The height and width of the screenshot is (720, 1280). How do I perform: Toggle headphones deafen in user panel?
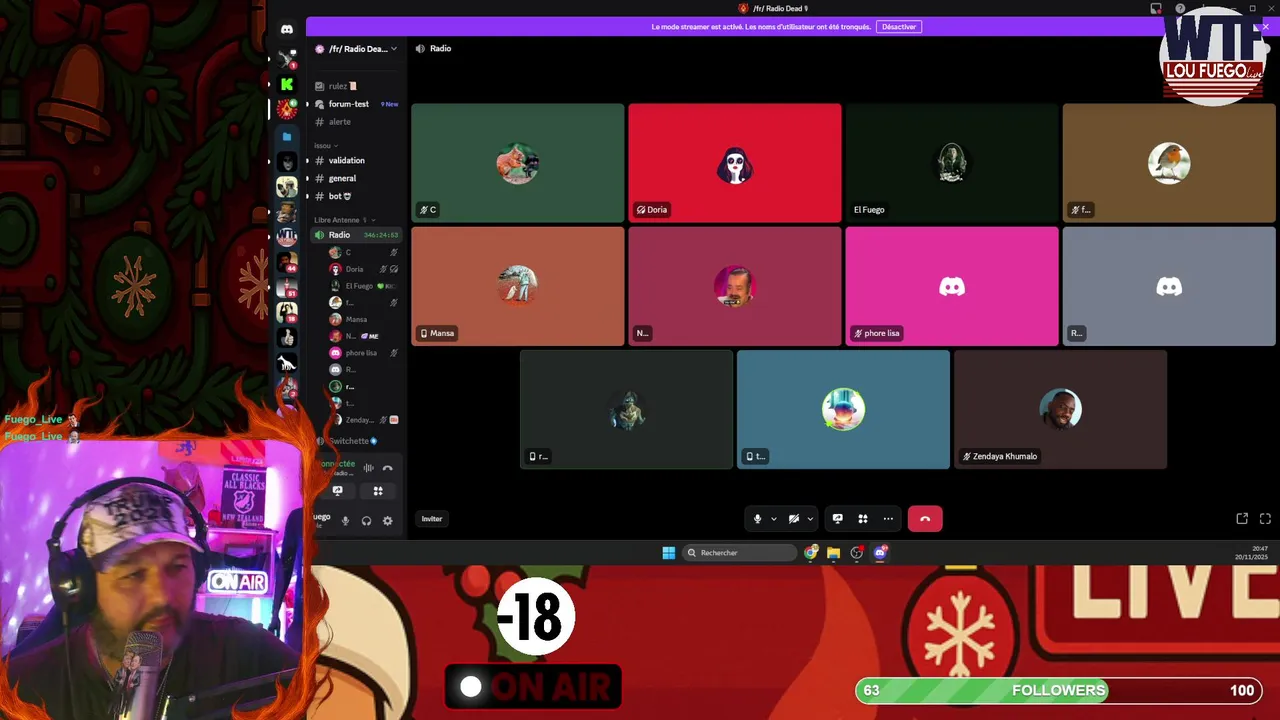[x=367, y=520]
